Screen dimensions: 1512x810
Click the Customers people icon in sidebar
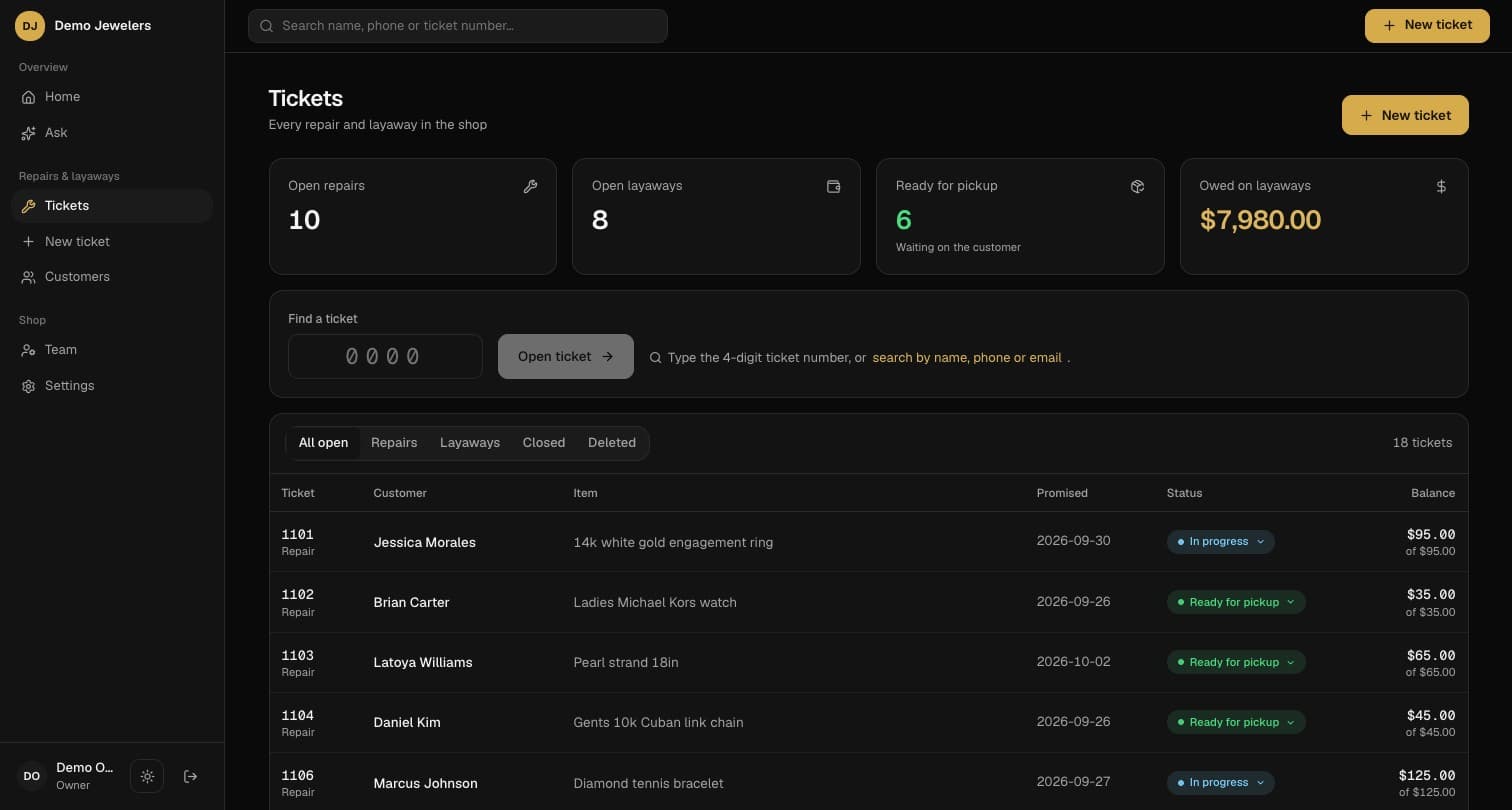[x=28, y=277]
